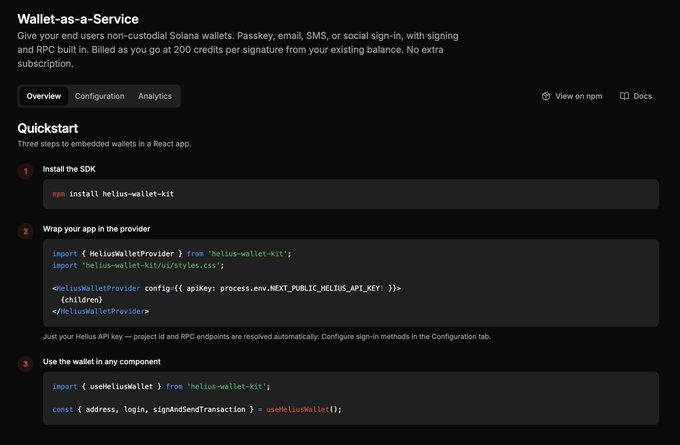
Task: Click the Quickstart heading
Action: pyautogui.click(x=48, y=128)
